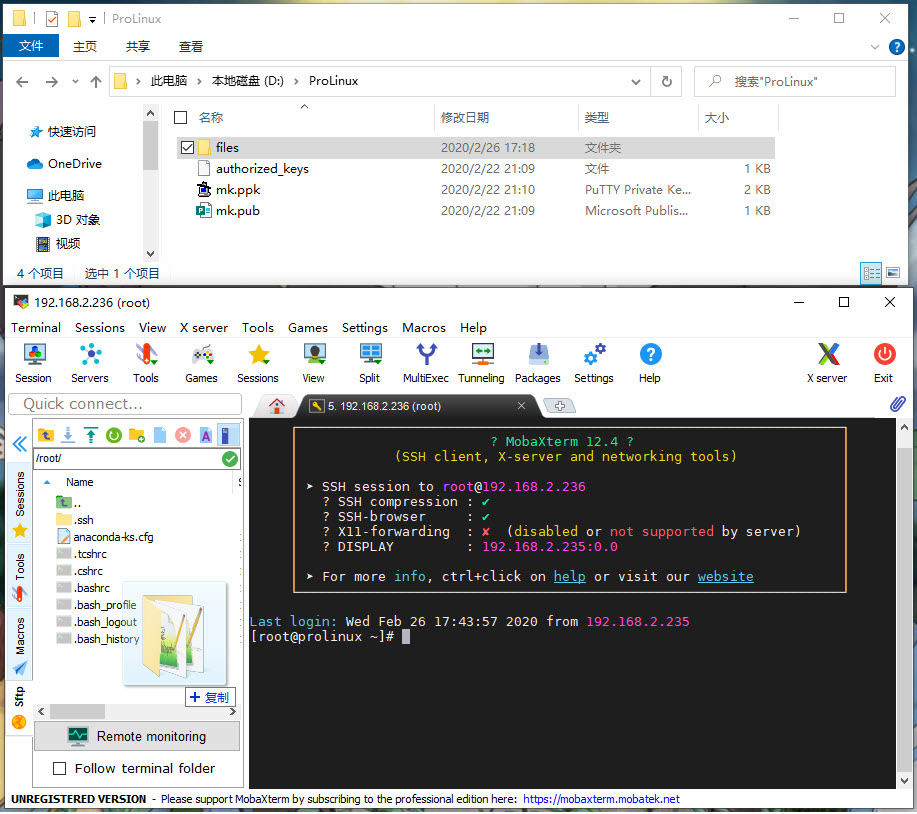Uncheck the files folder checkbox
Screen dimensions: 917x814
pyautogui.click(x=187, y=148)
